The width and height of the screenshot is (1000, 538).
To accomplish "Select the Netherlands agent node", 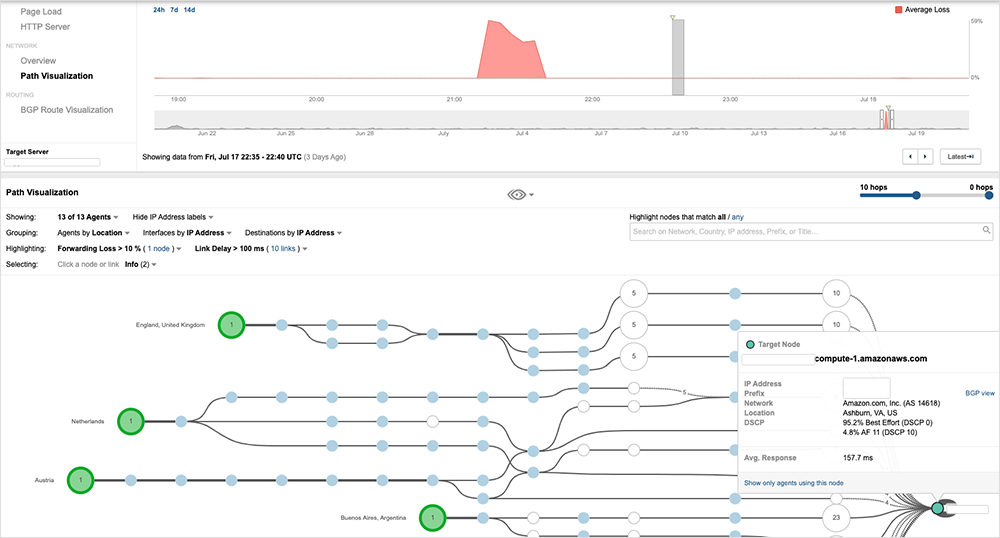I will click(130, 422).
